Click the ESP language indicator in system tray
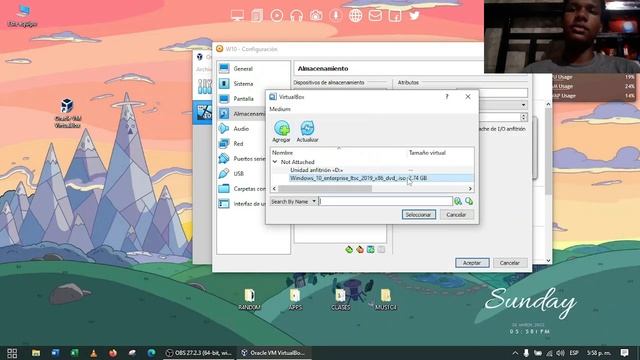640x360 pixels. click(574, 353)
